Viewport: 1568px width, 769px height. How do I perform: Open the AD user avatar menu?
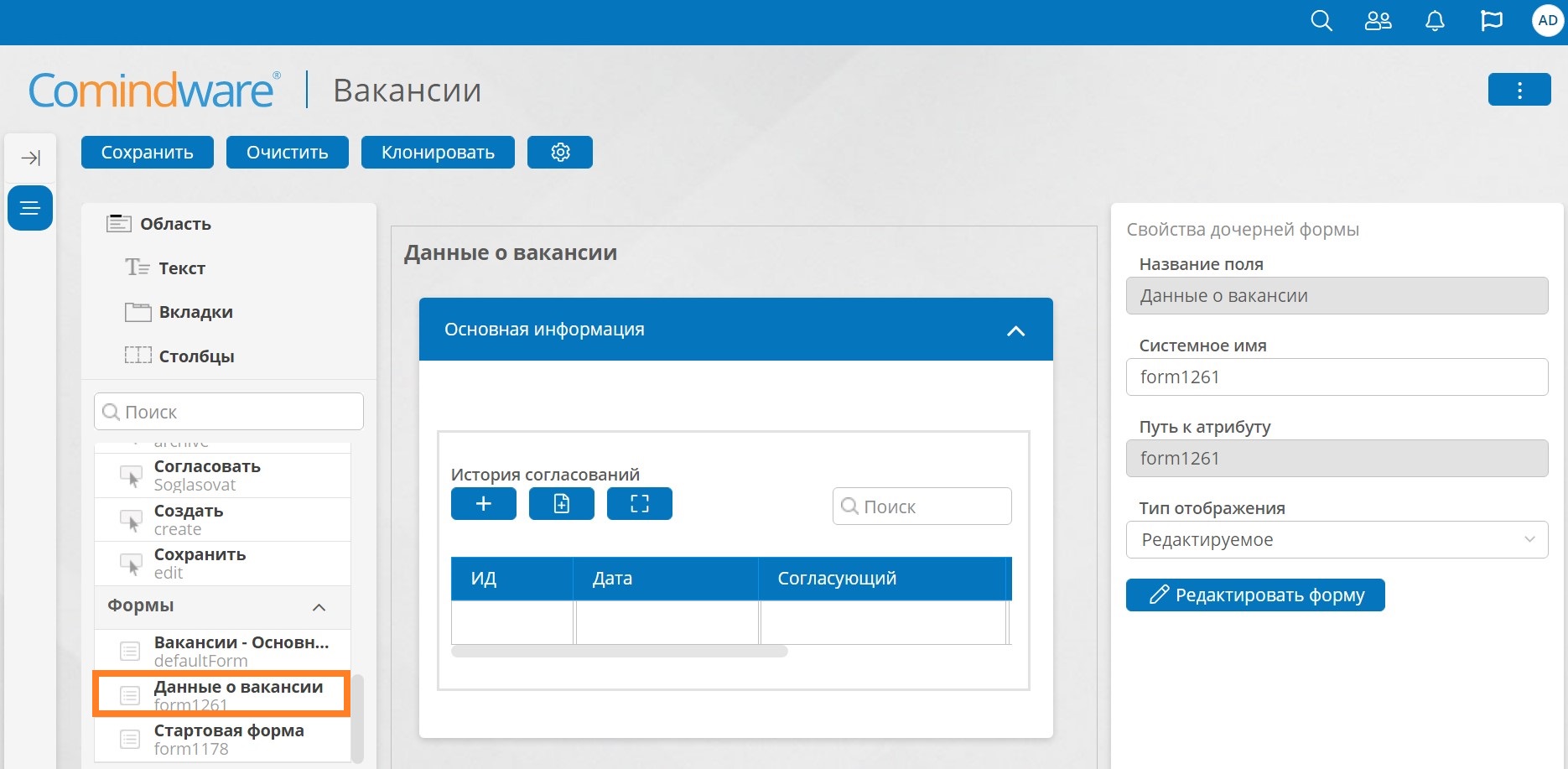[x=1548, y=21]
